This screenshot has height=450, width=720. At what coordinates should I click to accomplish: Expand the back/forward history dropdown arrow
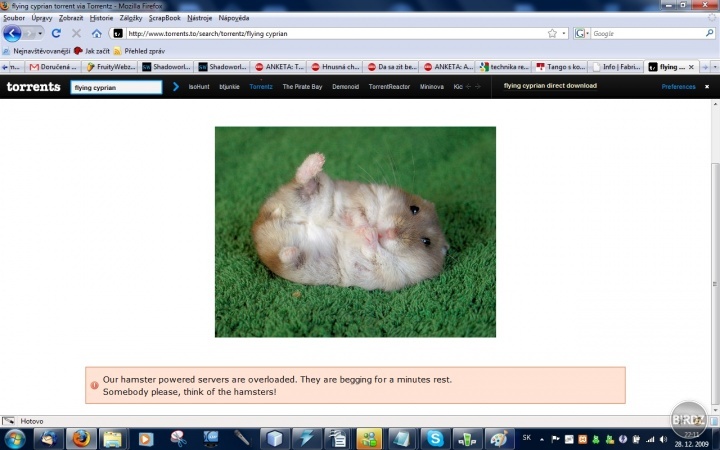(40, 33)
